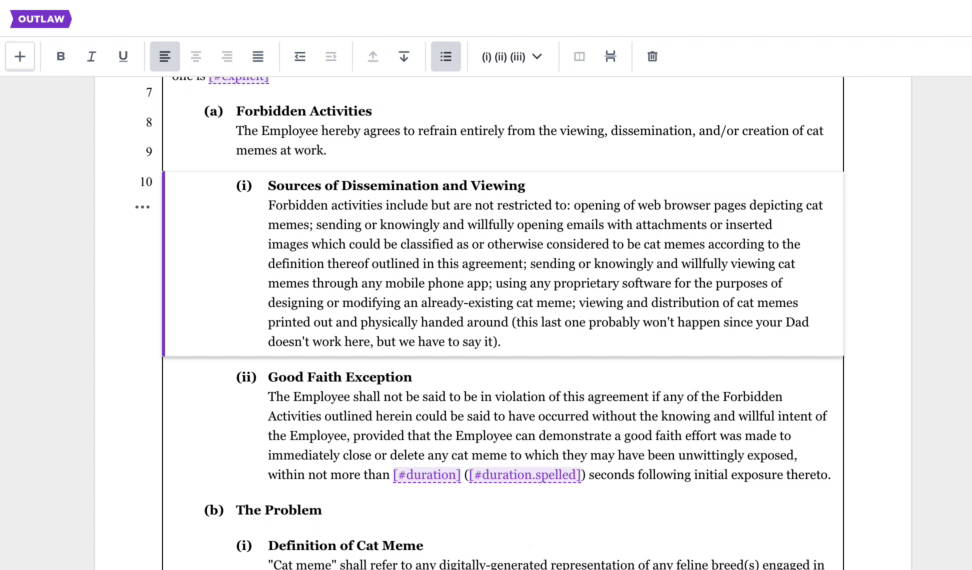Insert a page break
972x570 pixels.
click(610, 57)
